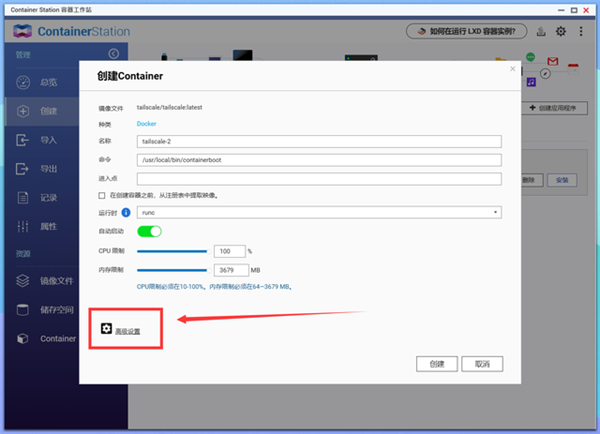Toggle the 自动启动 auto-start switch
The width and height of the screenshot is (600, 434).
tap(150, 231)
